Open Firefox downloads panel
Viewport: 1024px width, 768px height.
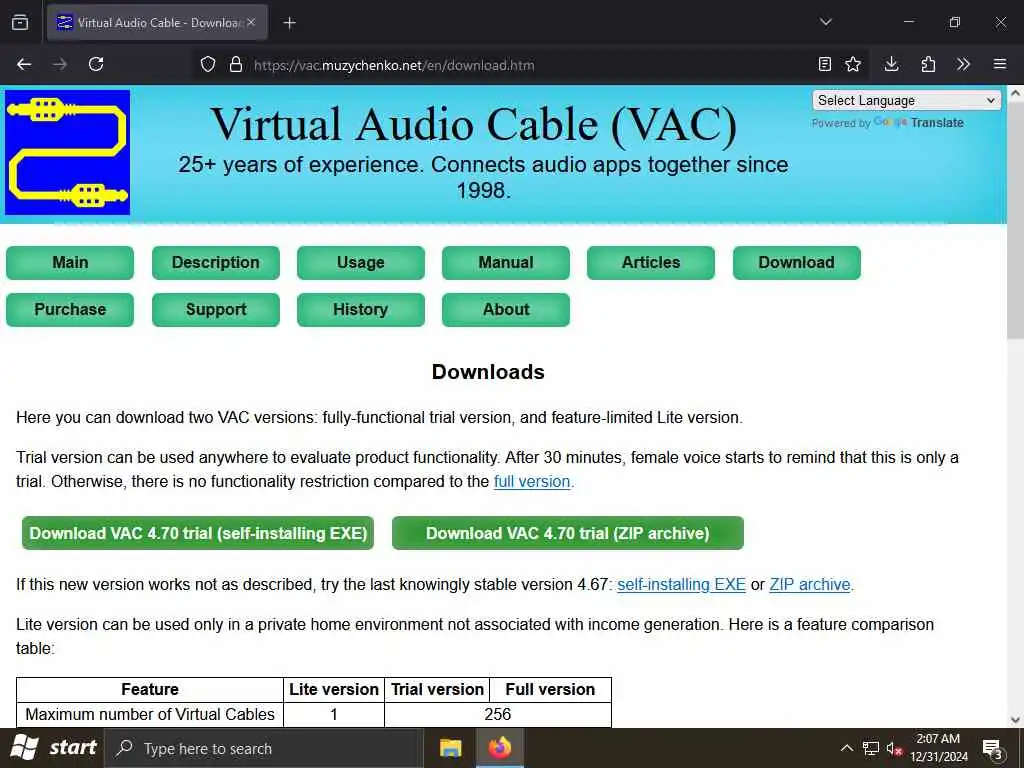pyautogui.click(x=891, y=64)
